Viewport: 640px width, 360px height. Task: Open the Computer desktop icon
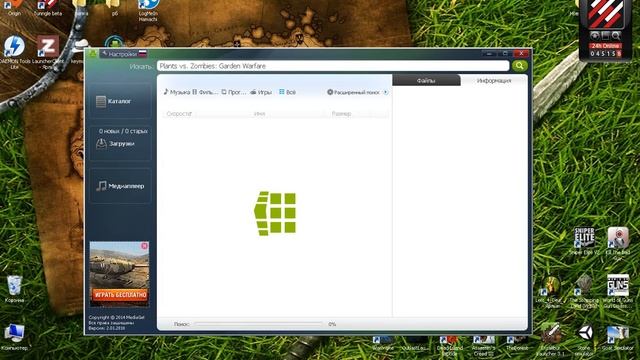point(14,337)
